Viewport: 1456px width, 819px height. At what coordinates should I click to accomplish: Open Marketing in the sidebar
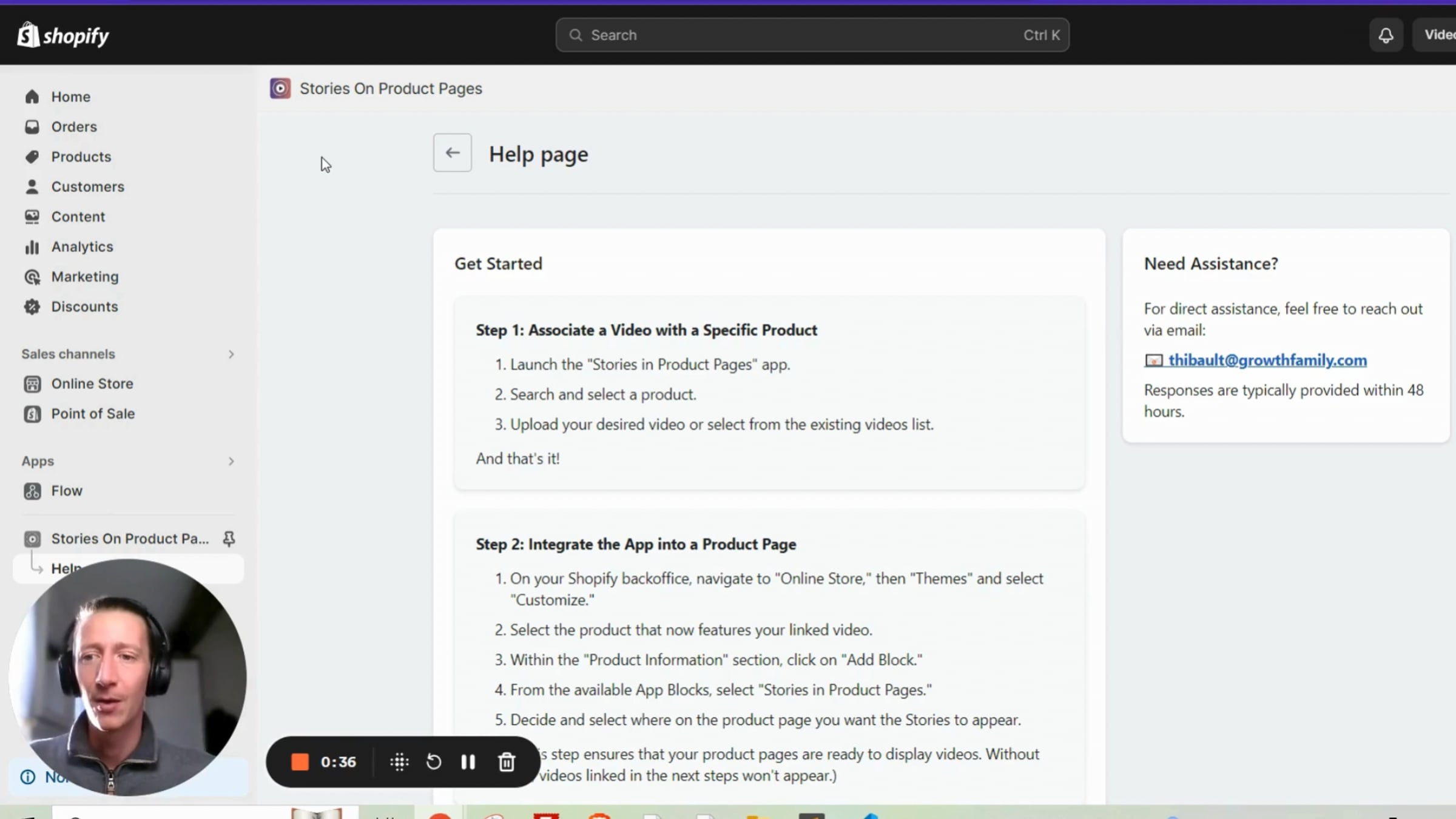[x=85, y=277]
